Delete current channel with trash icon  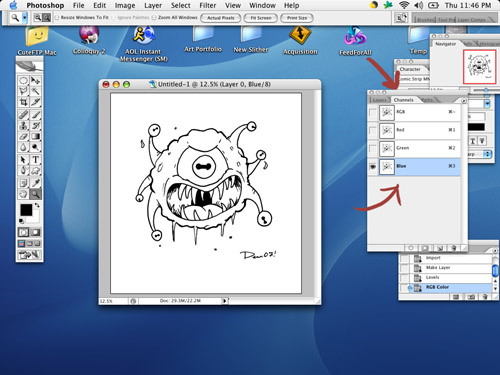coord(453,248)
